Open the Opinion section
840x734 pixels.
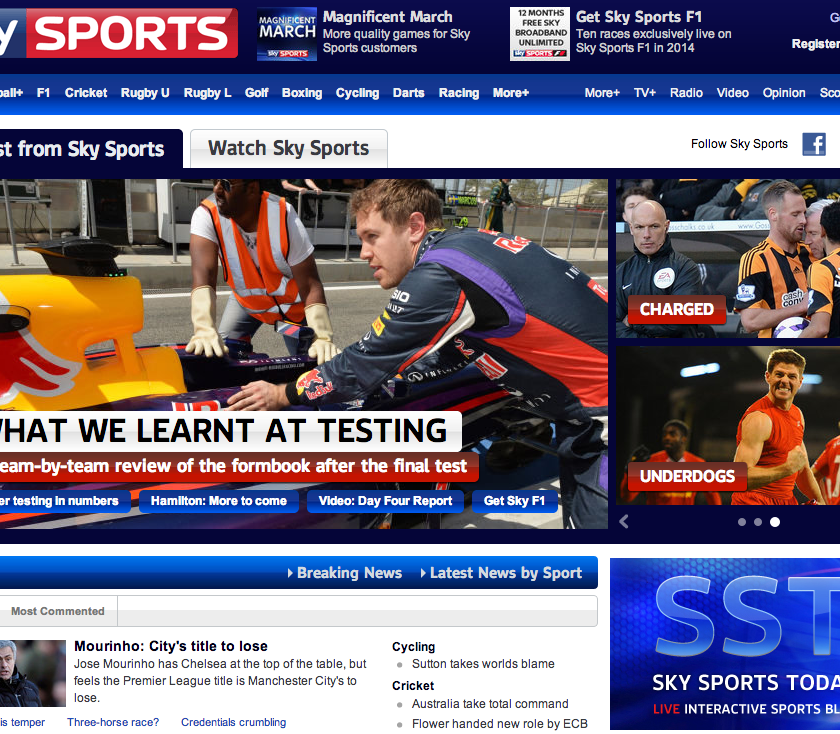click(x=784, y=93)
